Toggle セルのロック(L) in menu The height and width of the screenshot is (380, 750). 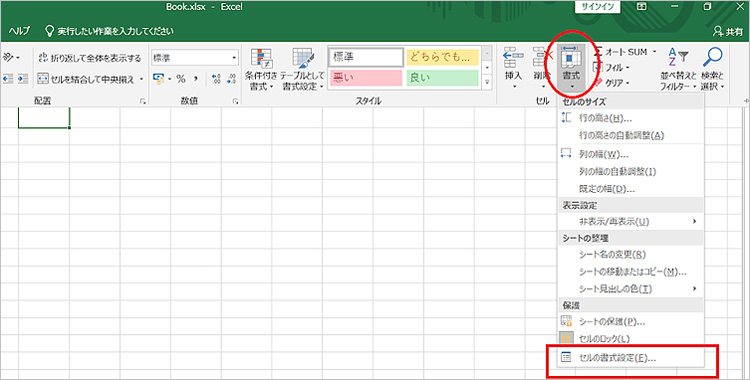pyautogui.click(x=630, y=338)
